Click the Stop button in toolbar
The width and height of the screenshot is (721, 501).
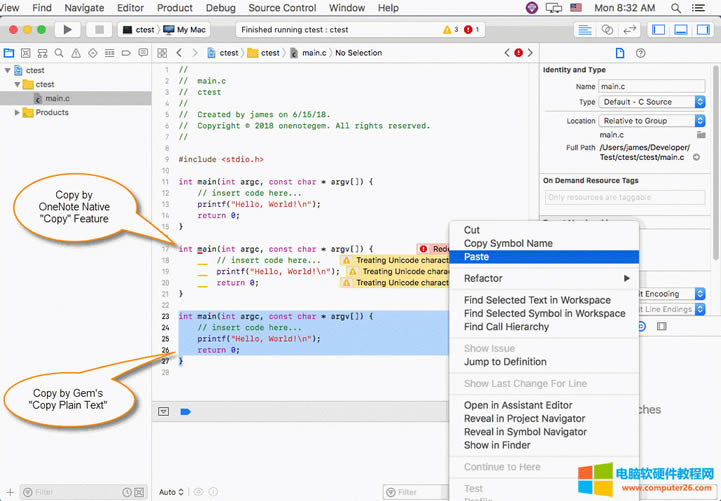[99, 30]
